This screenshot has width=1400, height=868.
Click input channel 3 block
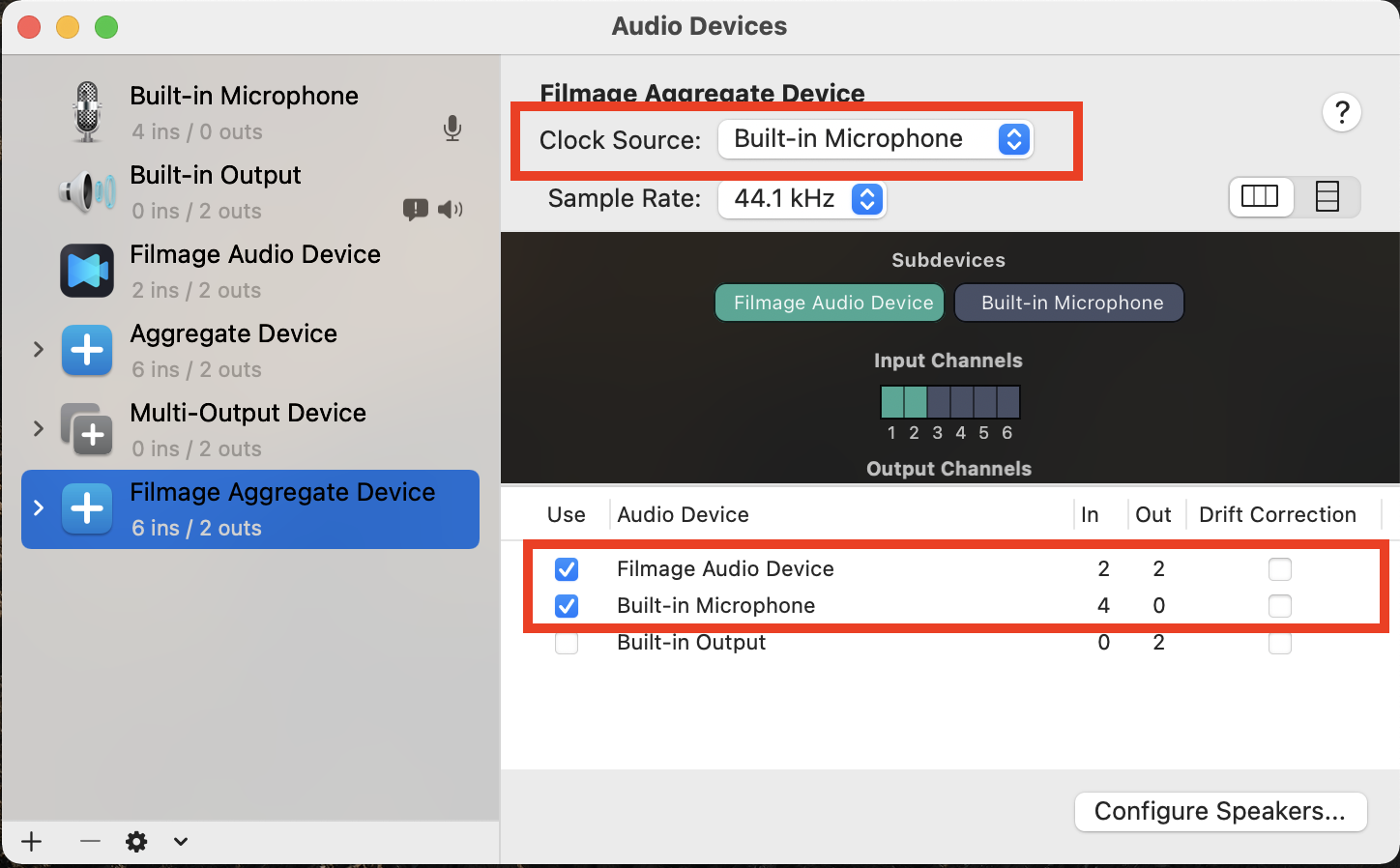[939, 401]
